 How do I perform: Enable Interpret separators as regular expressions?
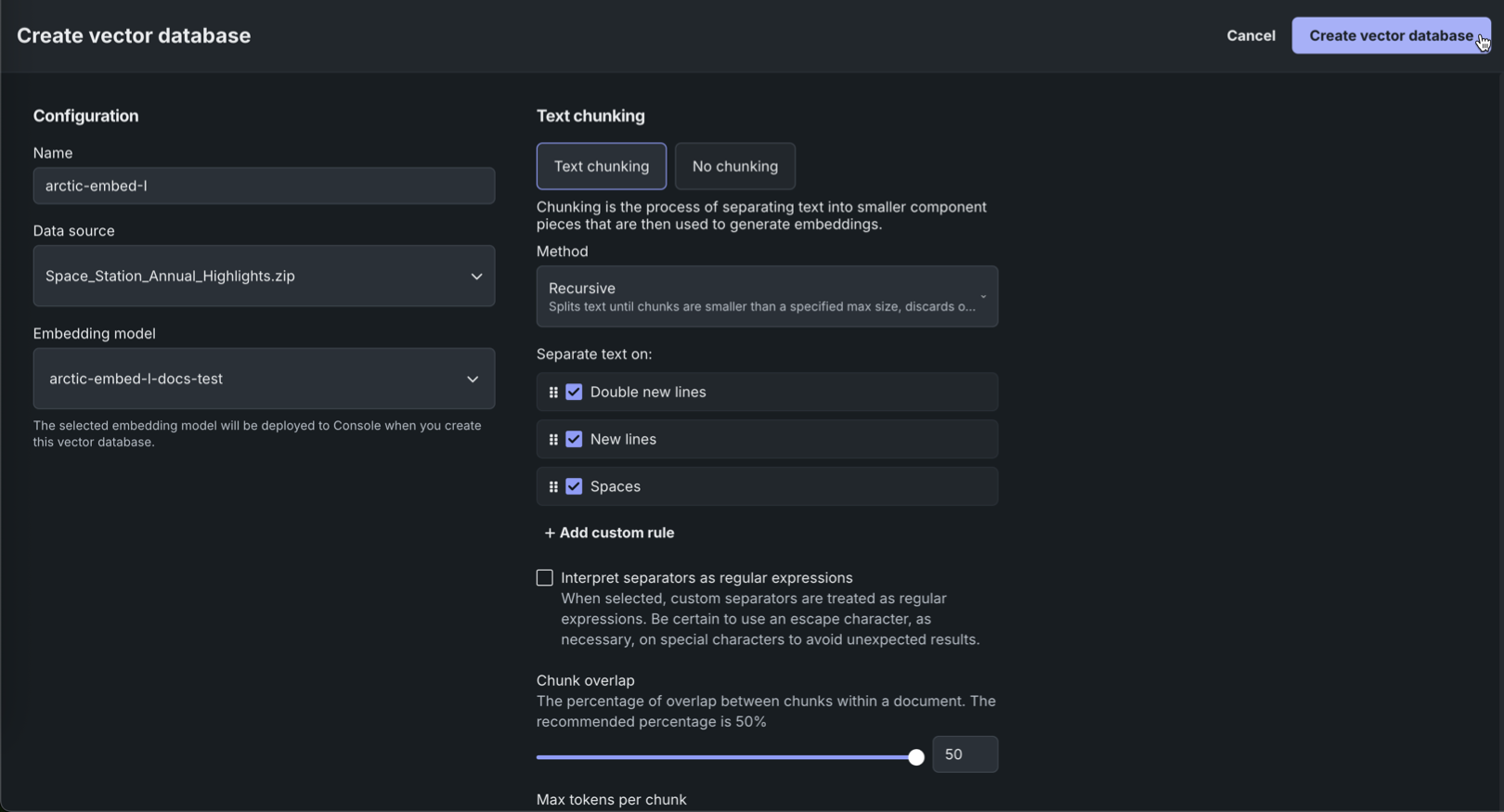[x=545, y=578]
